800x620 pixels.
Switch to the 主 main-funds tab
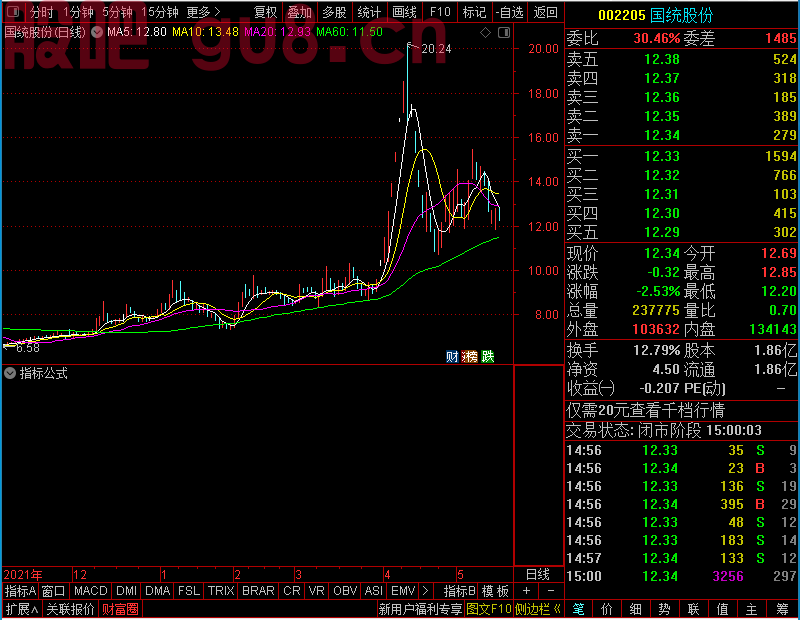752,609
